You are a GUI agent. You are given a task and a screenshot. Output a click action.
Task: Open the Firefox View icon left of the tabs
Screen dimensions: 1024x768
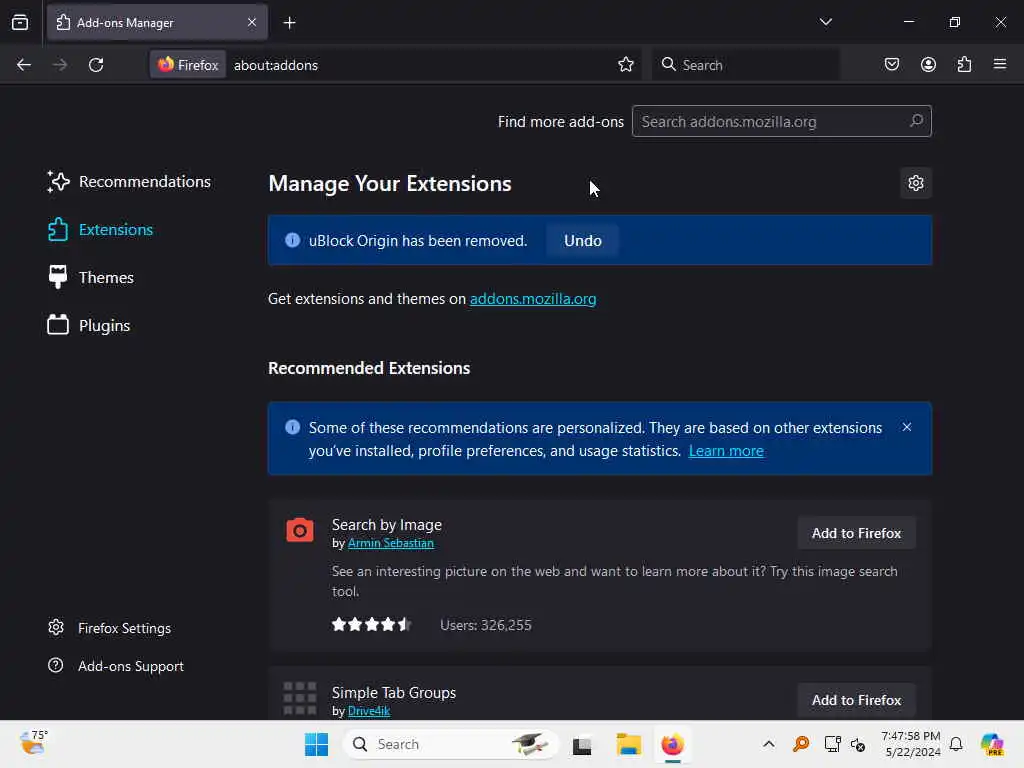(20, 23)
